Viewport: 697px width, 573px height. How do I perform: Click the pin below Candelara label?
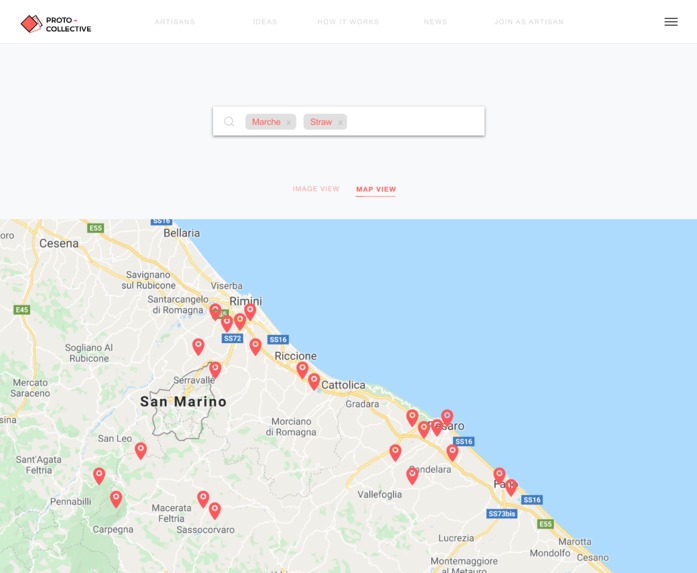click(412, 475)
